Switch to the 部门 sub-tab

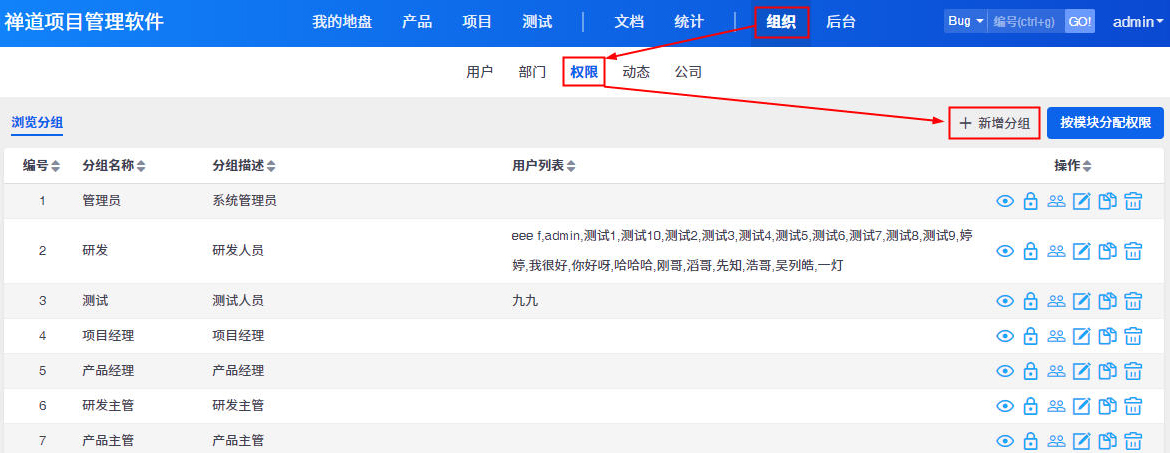(x=532, y=72)
